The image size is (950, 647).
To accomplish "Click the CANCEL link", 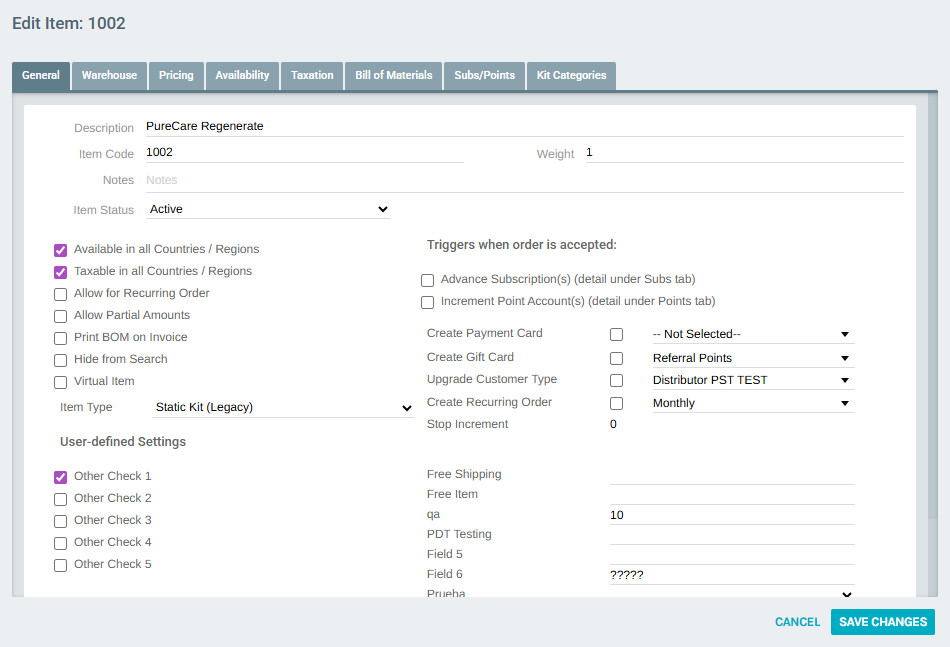I will click(797, 621).
